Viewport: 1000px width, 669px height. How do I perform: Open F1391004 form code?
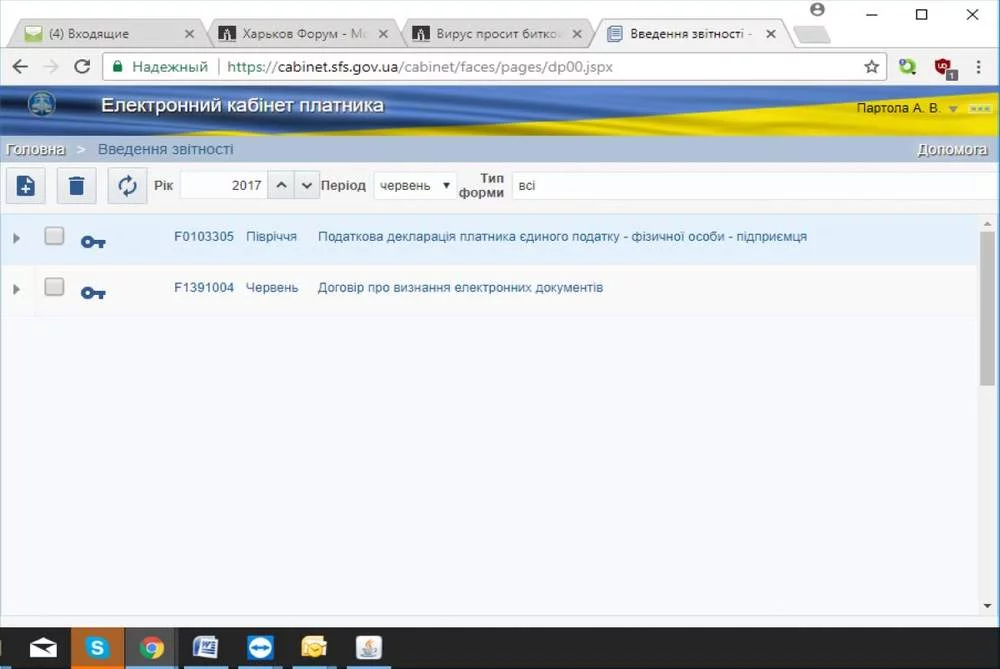point(204,288)
